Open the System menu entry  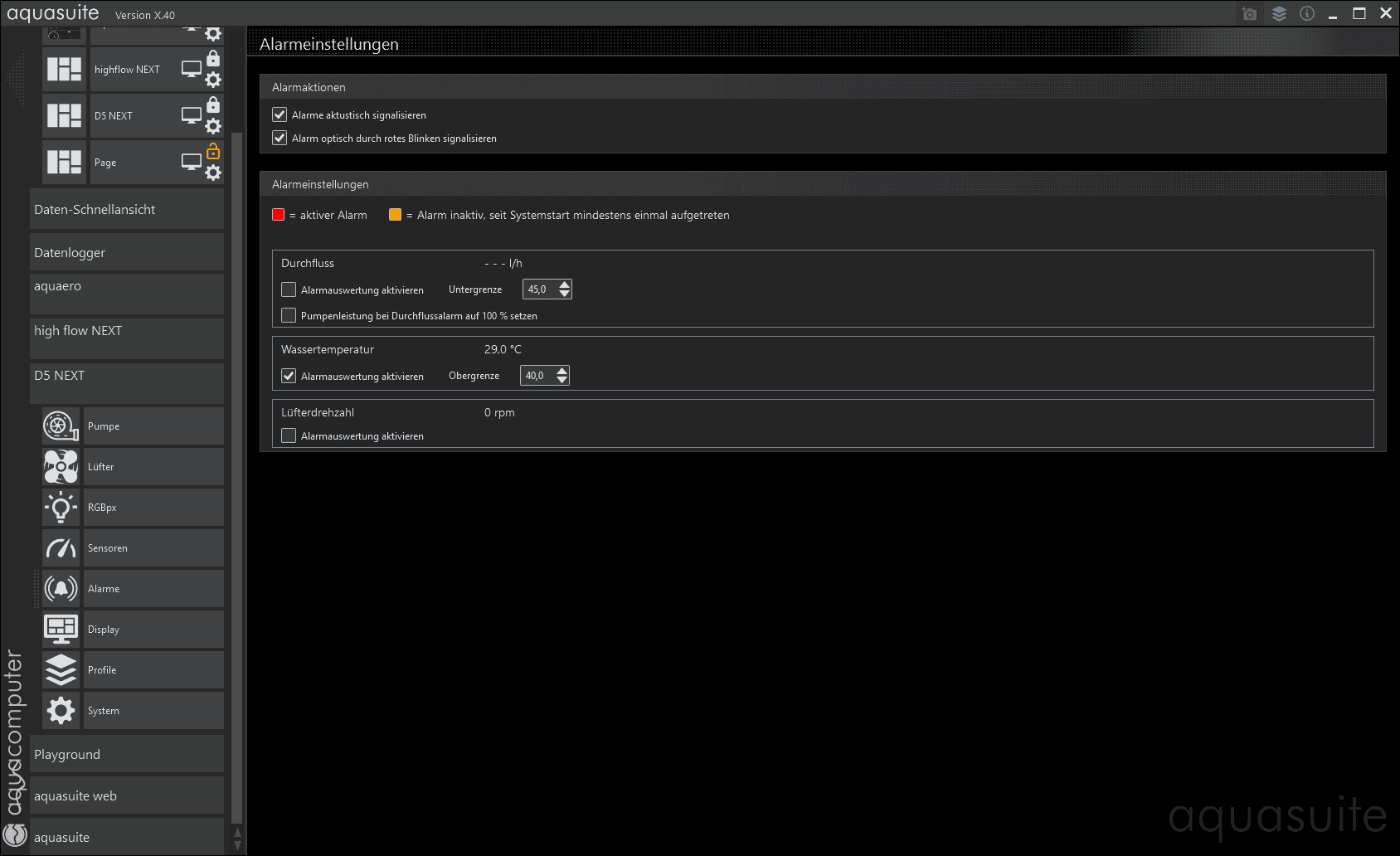click(x=153, y=711)
